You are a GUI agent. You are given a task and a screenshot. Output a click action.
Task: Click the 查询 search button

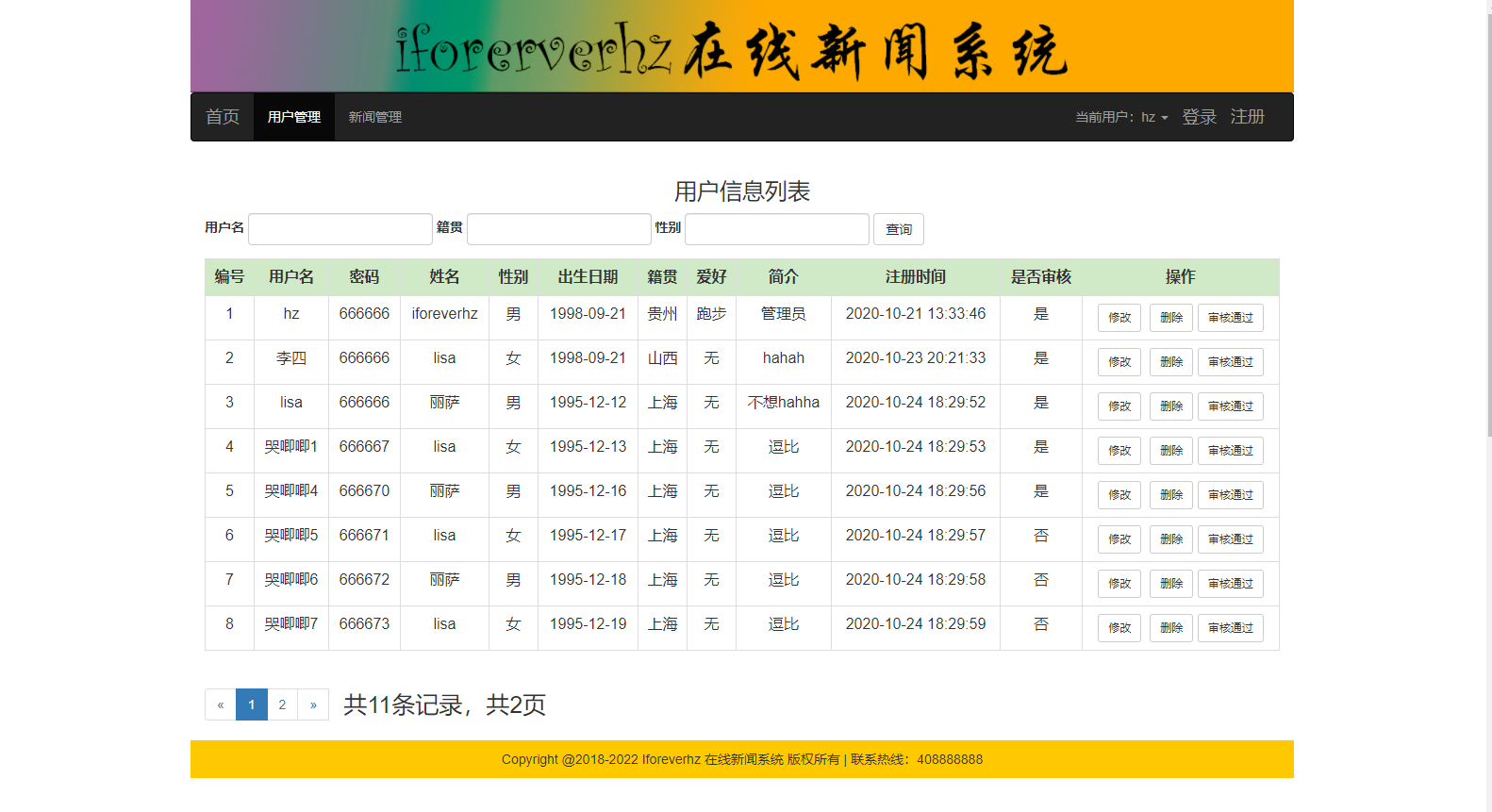click(899, 229)
